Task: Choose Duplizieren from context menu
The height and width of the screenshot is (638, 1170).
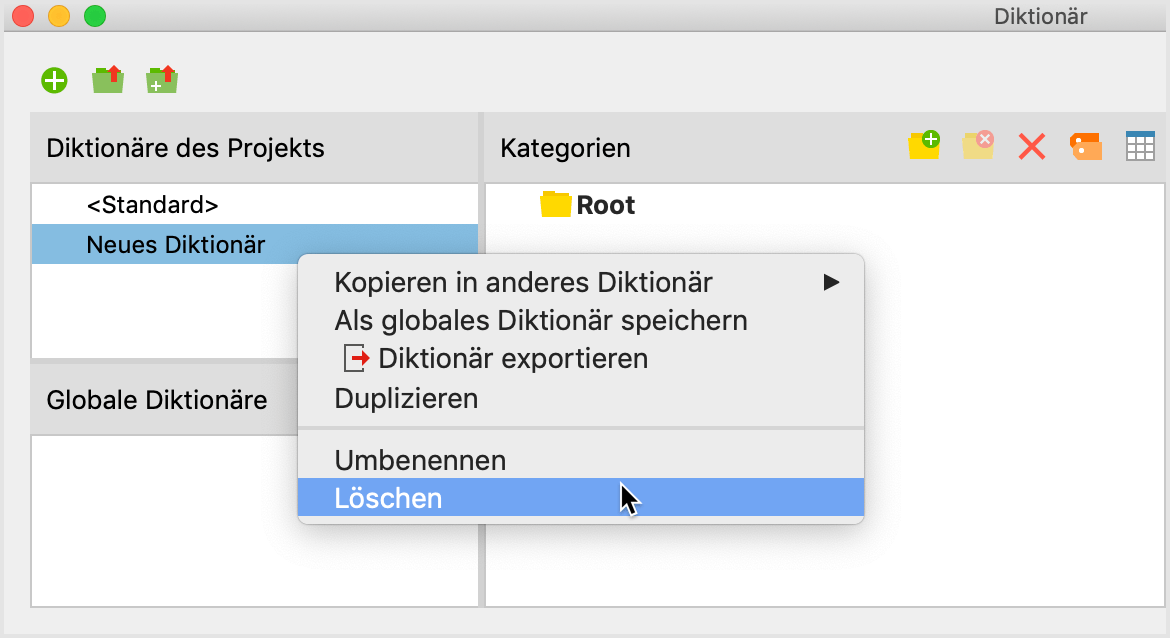Action: 581,398
